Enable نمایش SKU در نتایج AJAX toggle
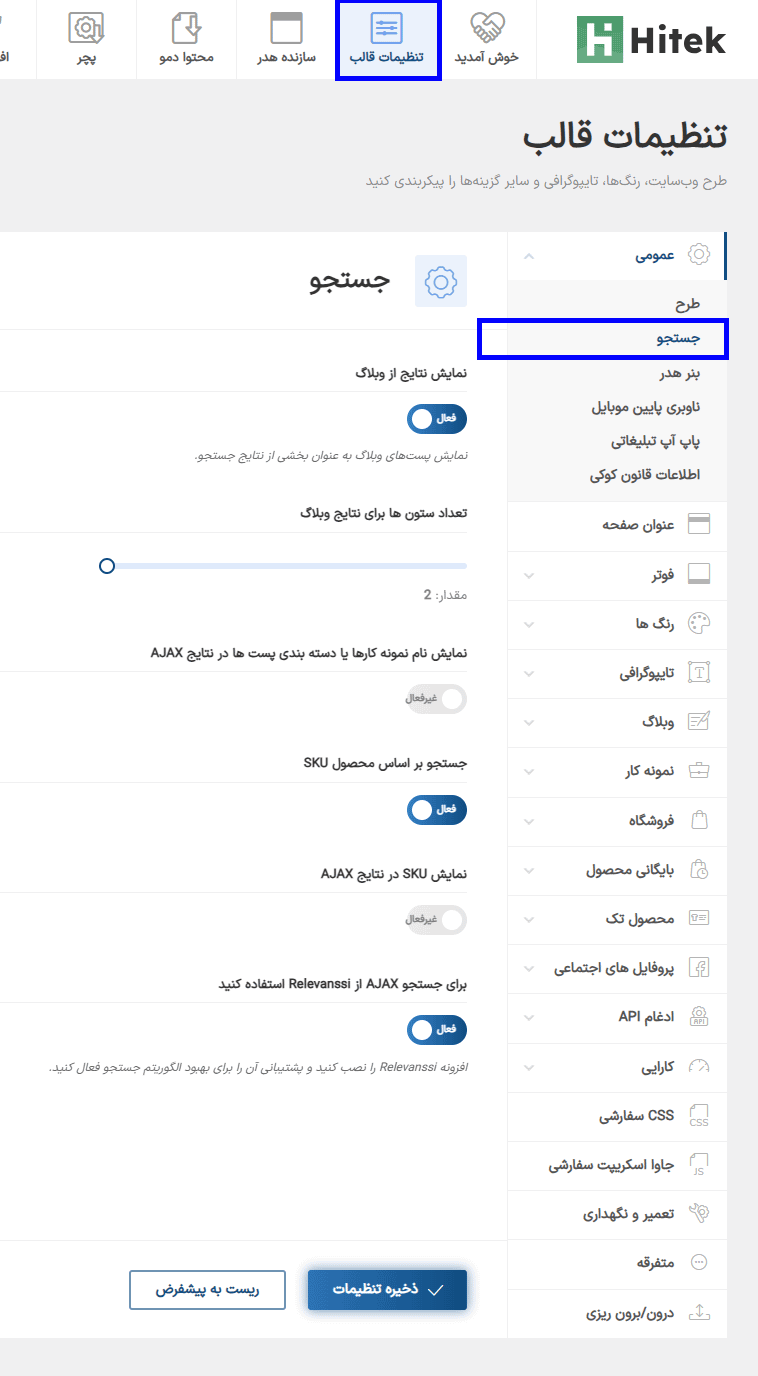This screenshot has height=1376, width=758. tap(437, 920)
